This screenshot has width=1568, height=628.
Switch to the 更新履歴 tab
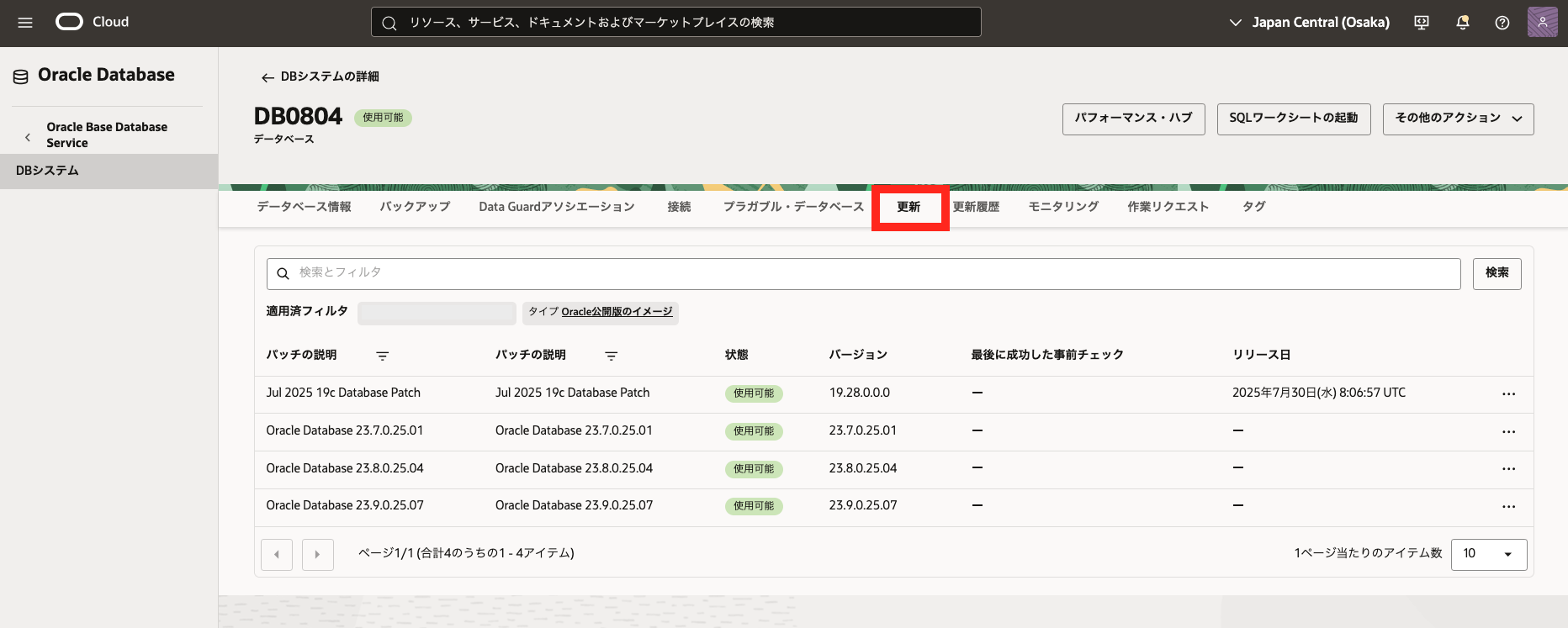coord(976,207)
